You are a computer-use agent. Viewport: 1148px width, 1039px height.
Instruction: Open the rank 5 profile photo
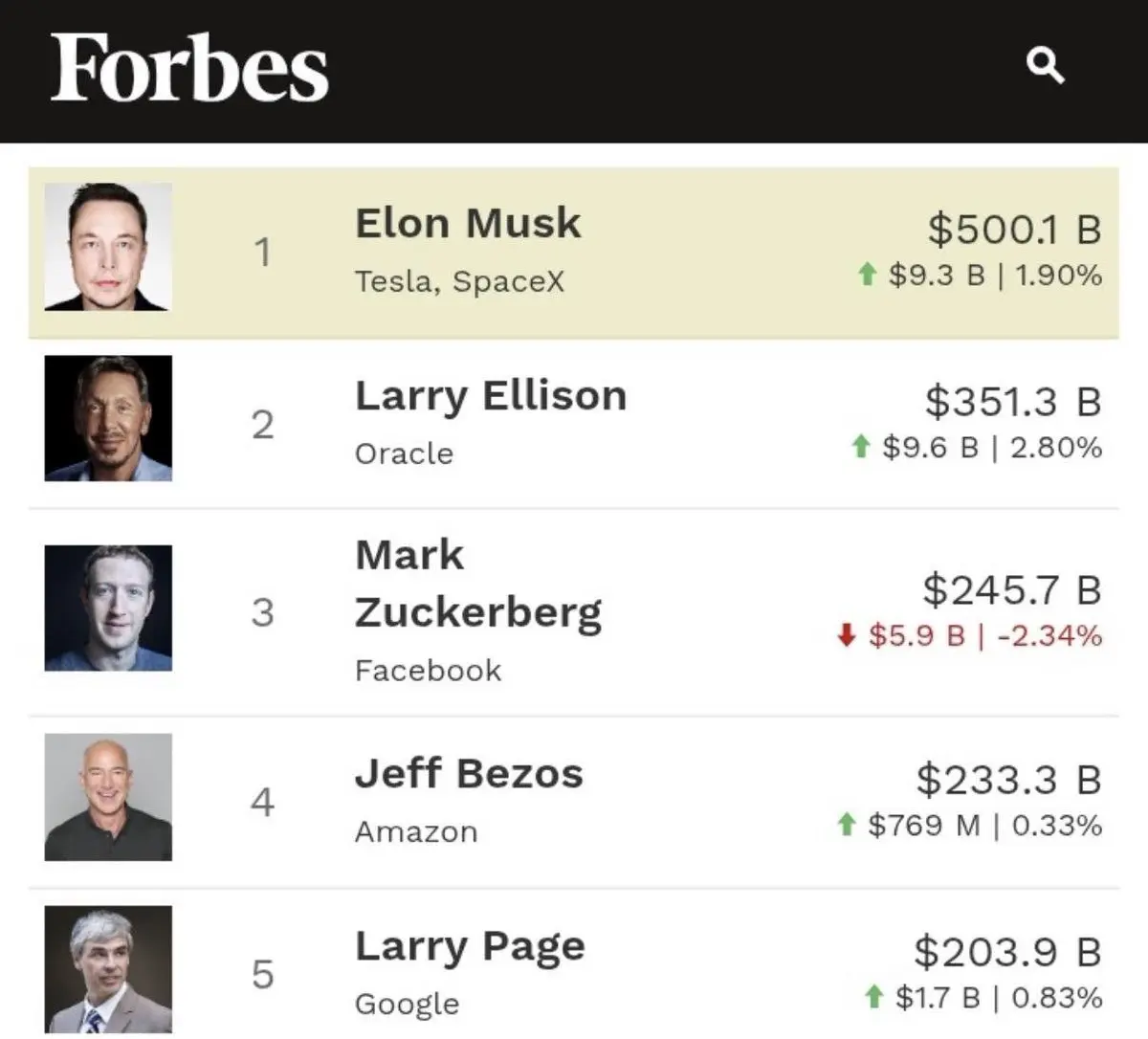(x=108, y=969)
